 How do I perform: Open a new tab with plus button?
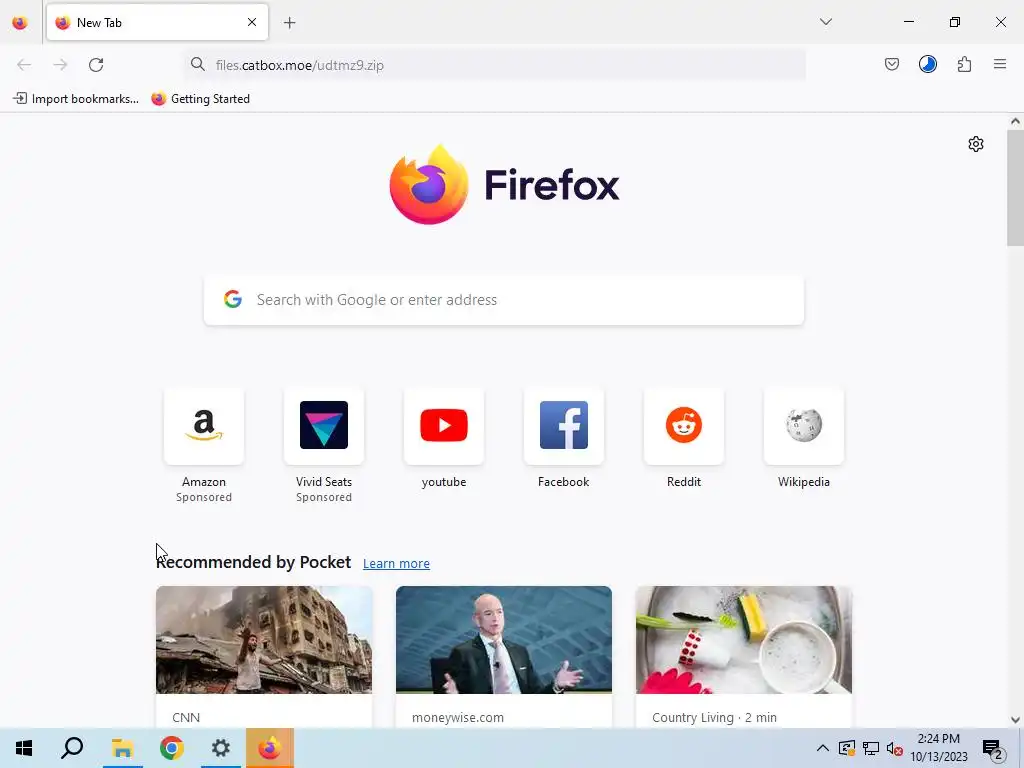(x=290, y=23)
